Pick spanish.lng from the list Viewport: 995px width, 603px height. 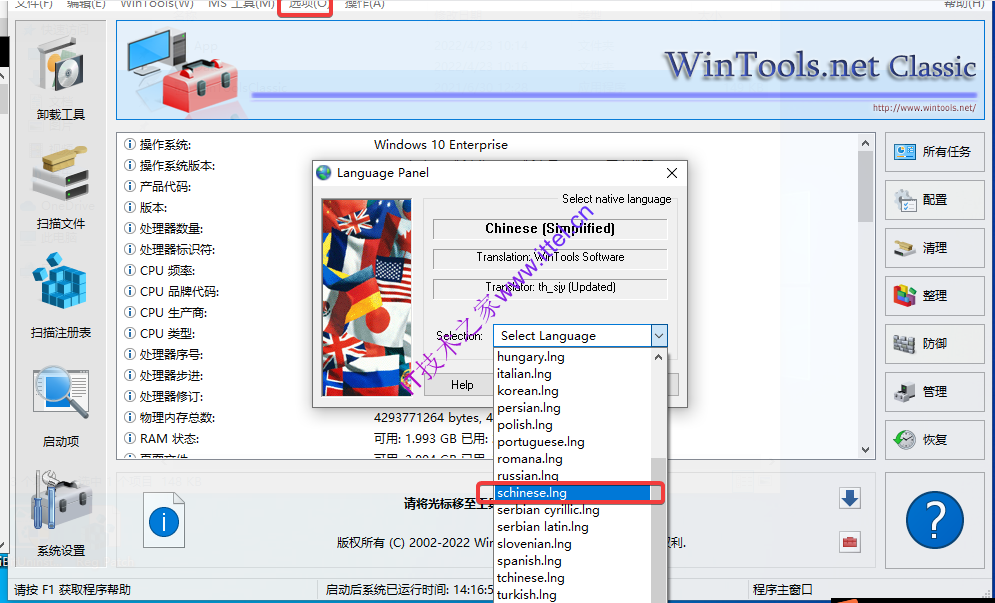pos(573,561)
